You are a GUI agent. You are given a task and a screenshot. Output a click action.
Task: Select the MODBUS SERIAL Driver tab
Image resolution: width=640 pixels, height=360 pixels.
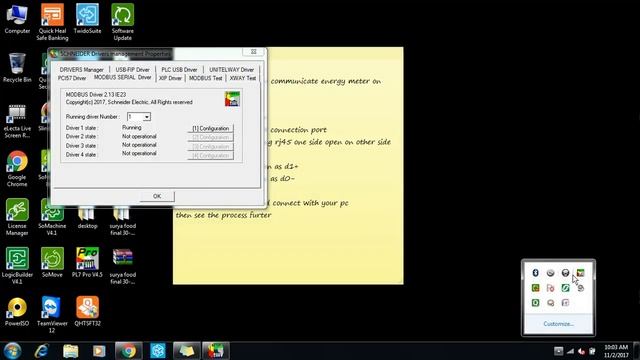pos(122,77)
